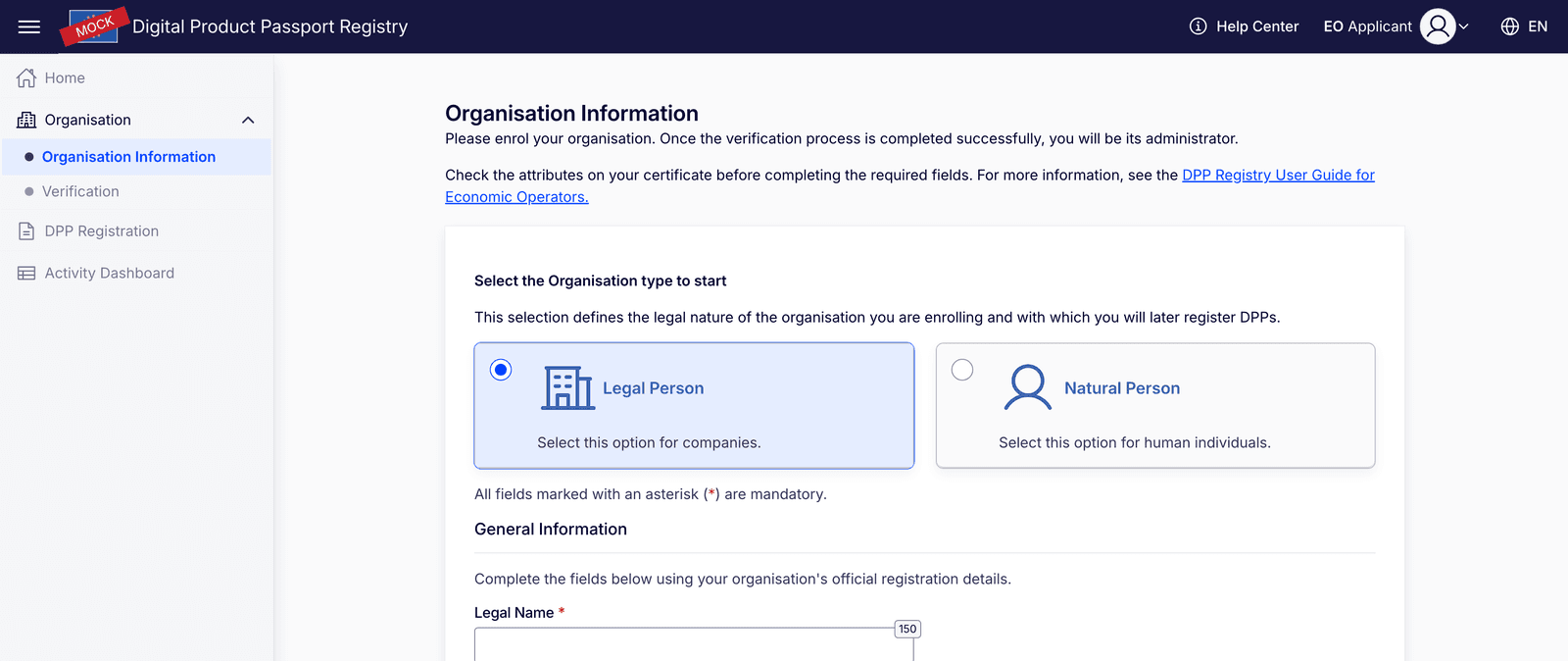The image size is (1568, 661).
Task: Select Organisation Information in the sidebar
Action: (x=128, y=157)
